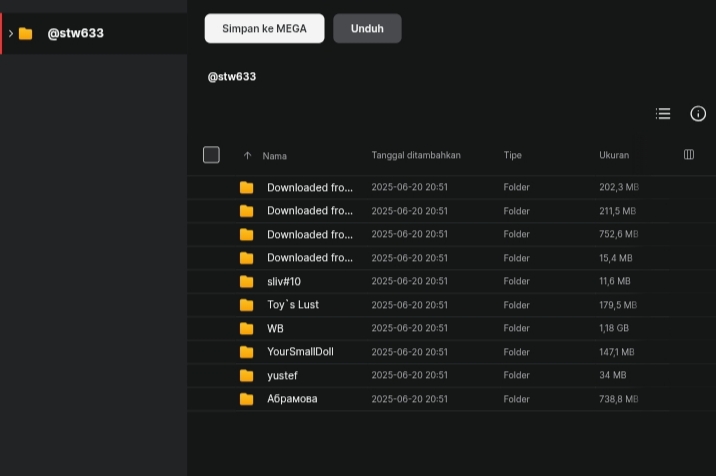716x476 pixels.
Task: Select the Абрамова folder name
Action: (292, 399)
